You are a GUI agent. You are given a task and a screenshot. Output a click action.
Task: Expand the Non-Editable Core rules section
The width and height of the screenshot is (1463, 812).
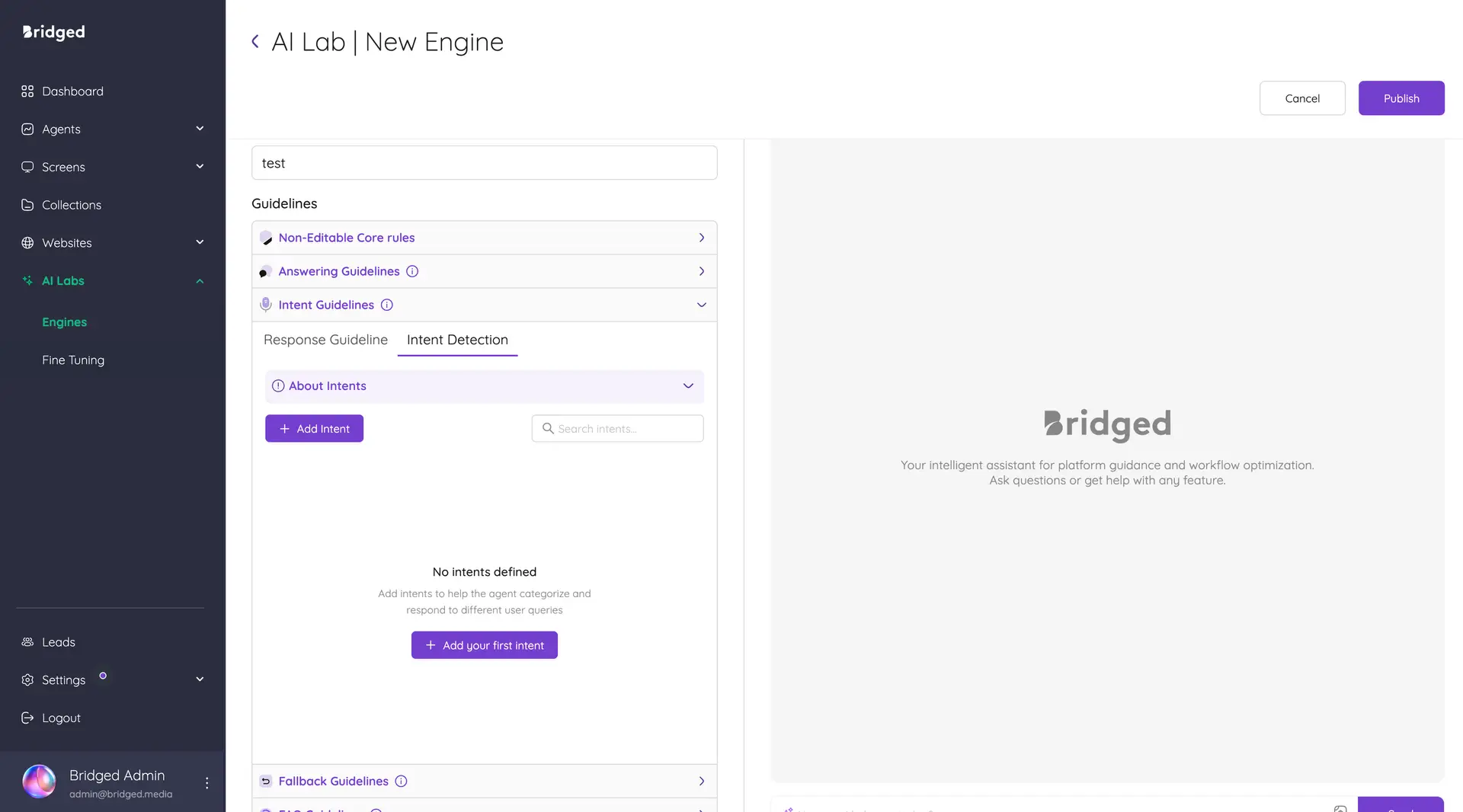click(701, 237)
